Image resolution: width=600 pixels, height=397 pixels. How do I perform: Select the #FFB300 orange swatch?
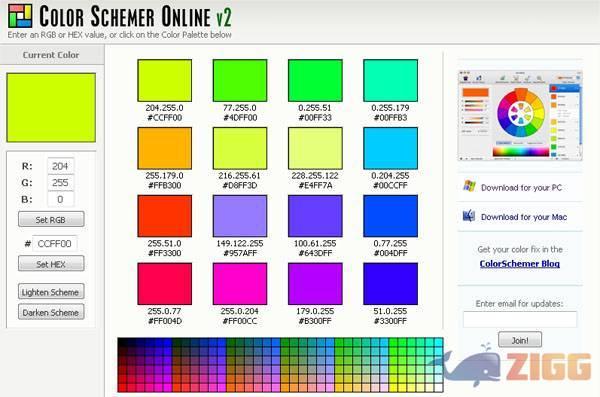(165, 148)
